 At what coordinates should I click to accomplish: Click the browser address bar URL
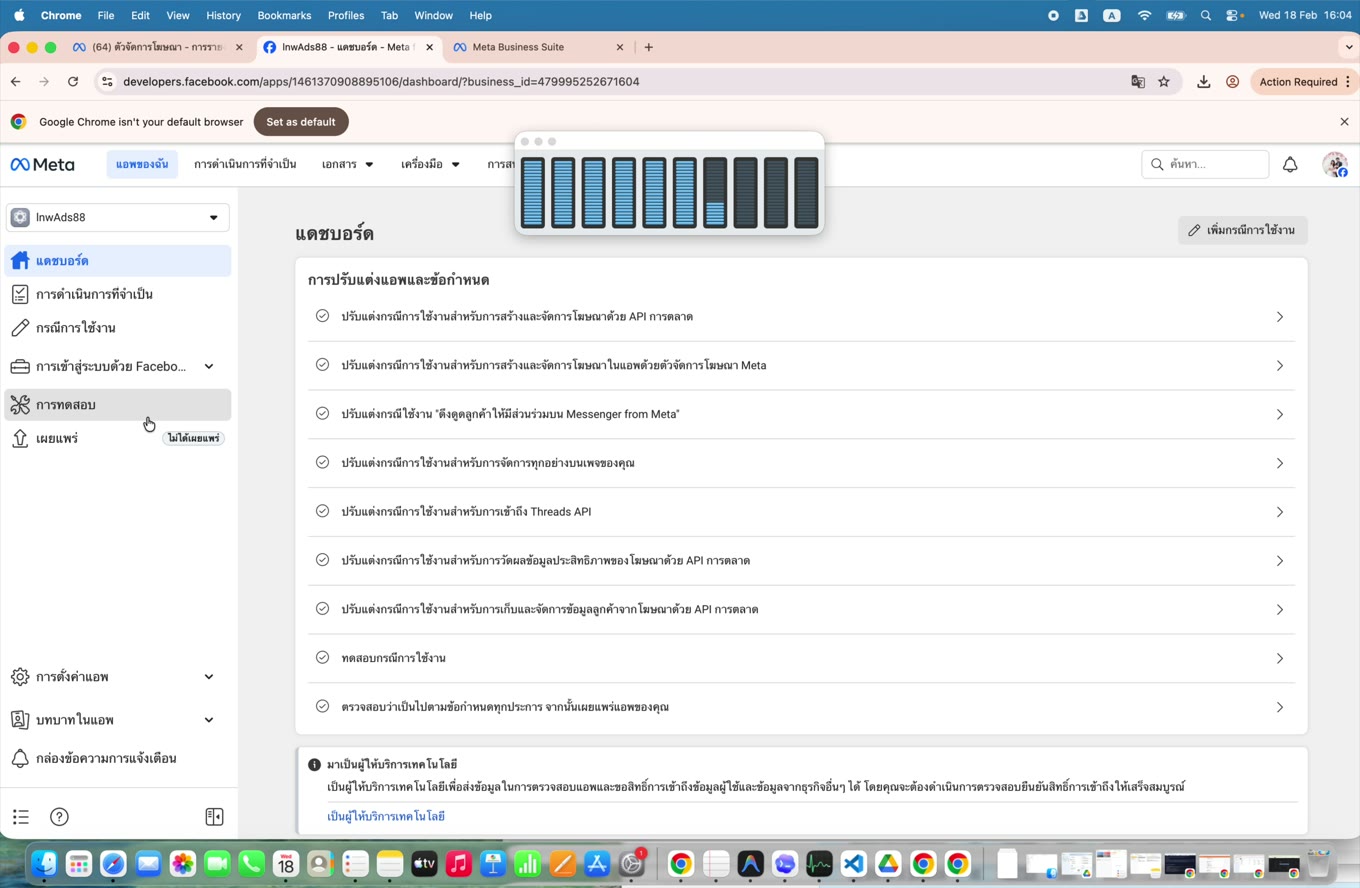click(x=381, y=82)
